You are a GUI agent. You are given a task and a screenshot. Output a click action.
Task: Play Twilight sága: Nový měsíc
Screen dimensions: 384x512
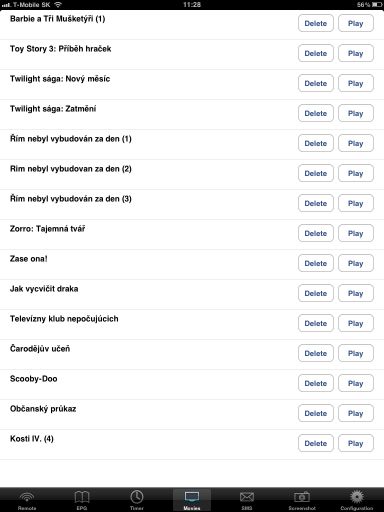(x=356, y=83)
